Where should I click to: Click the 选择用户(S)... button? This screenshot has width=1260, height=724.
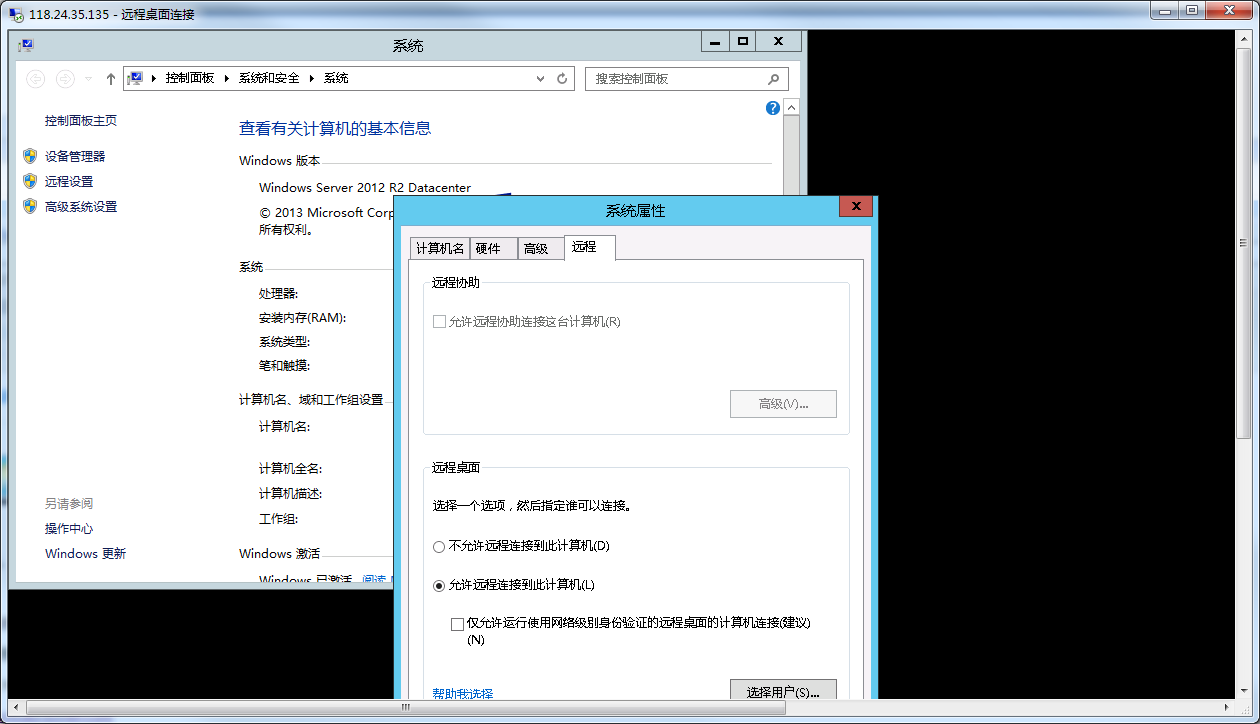point(783,692)
